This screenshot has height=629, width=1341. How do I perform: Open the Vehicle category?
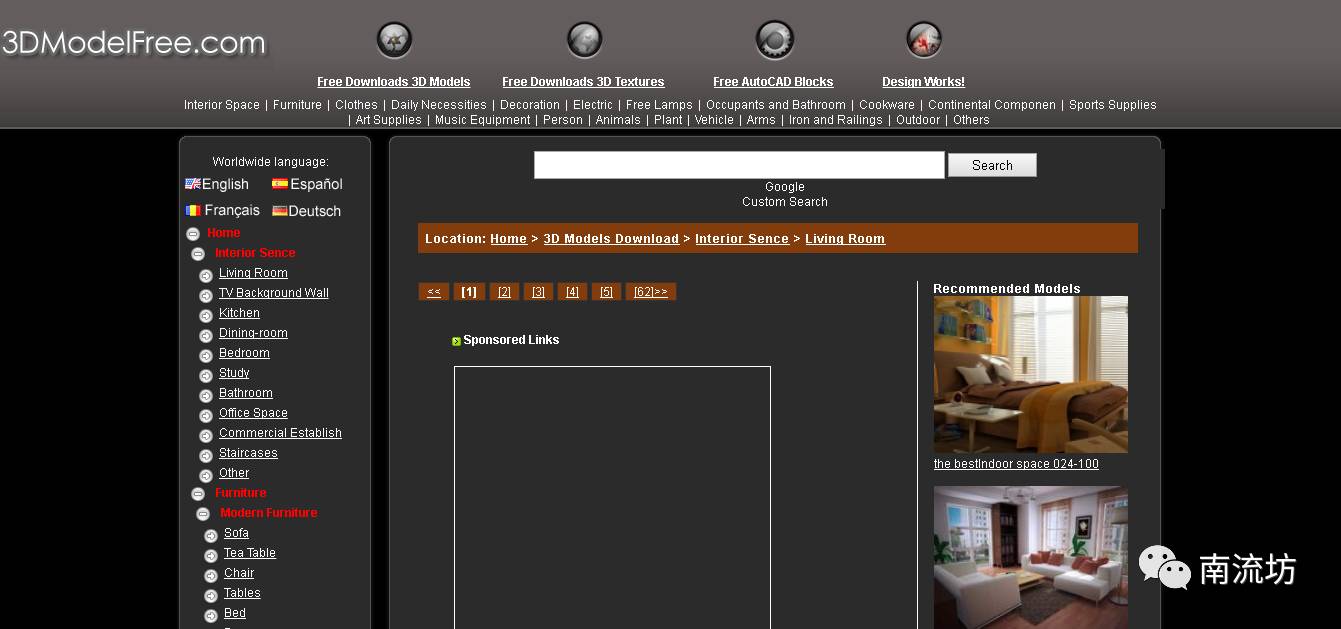click(x=714, y=120)
